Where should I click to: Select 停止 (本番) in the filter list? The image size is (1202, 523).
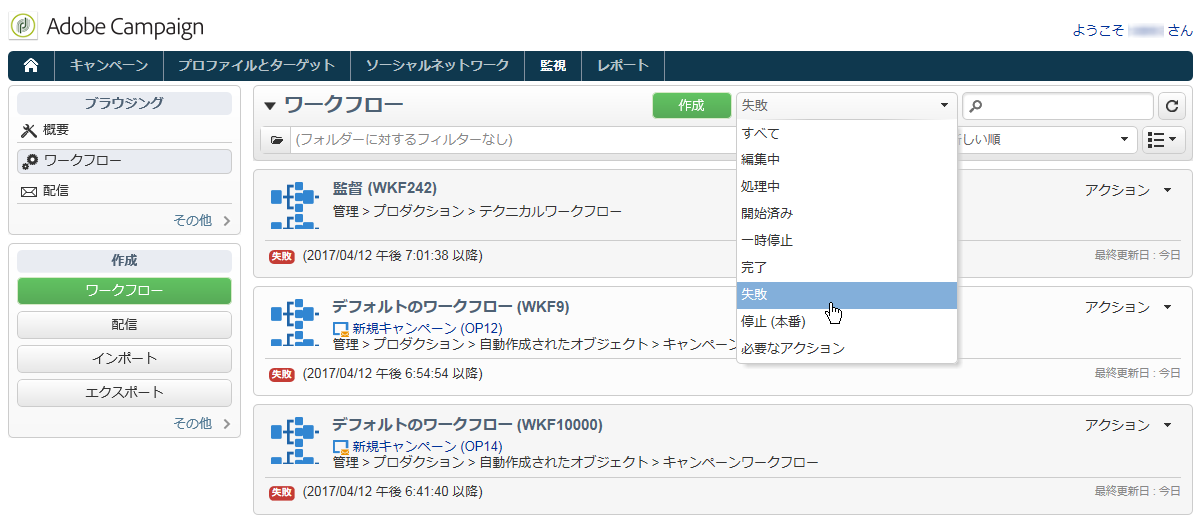coord(847,322)
